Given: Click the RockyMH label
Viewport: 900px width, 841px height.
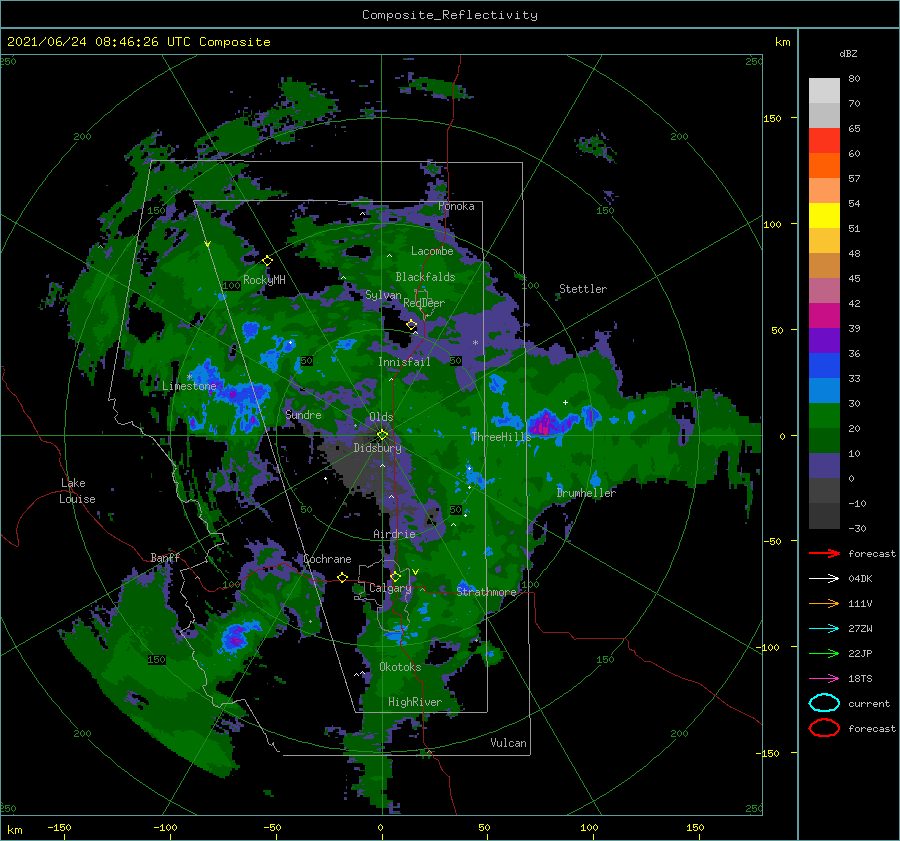Looking at the screenshot, I should click(265, 280).
